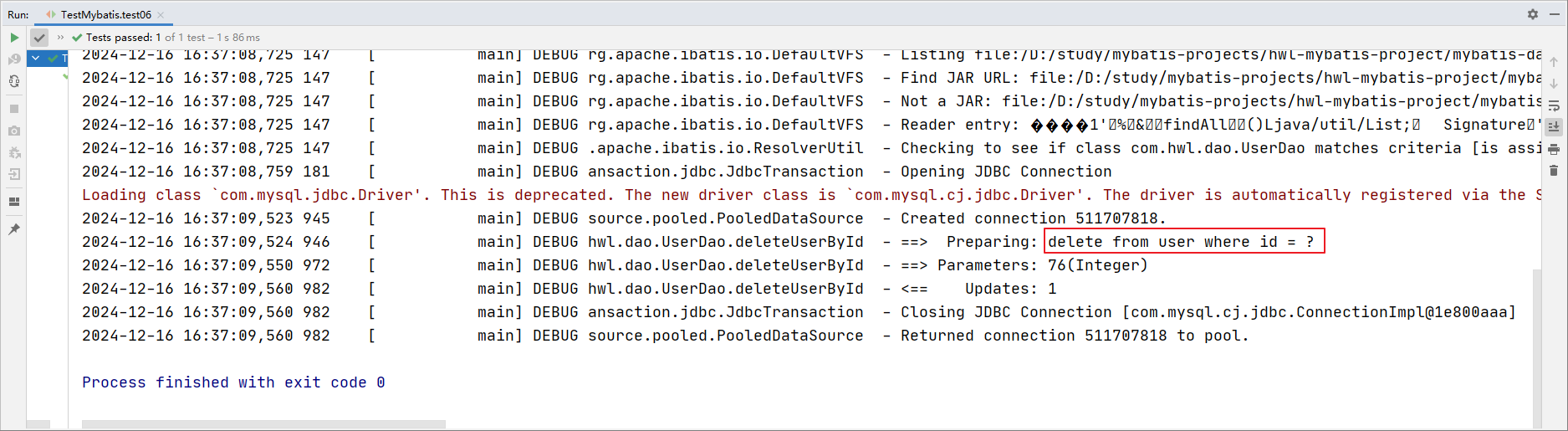
Task: Click the Exit arrow icon in the sidebar
Action: tap(14, 174)
